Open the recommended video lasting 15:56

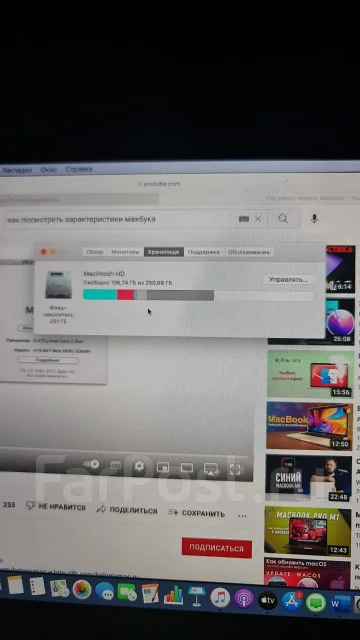point(310,373)
